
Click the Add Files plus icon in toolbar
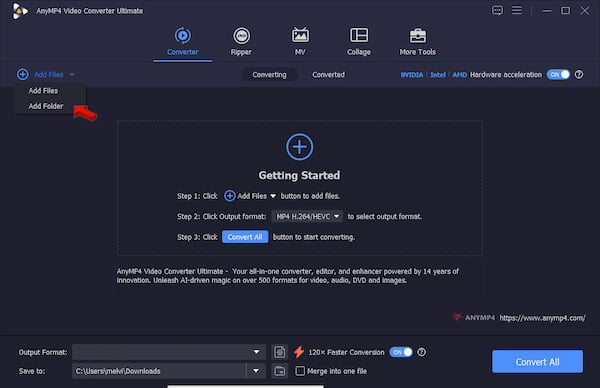[23, 74]
